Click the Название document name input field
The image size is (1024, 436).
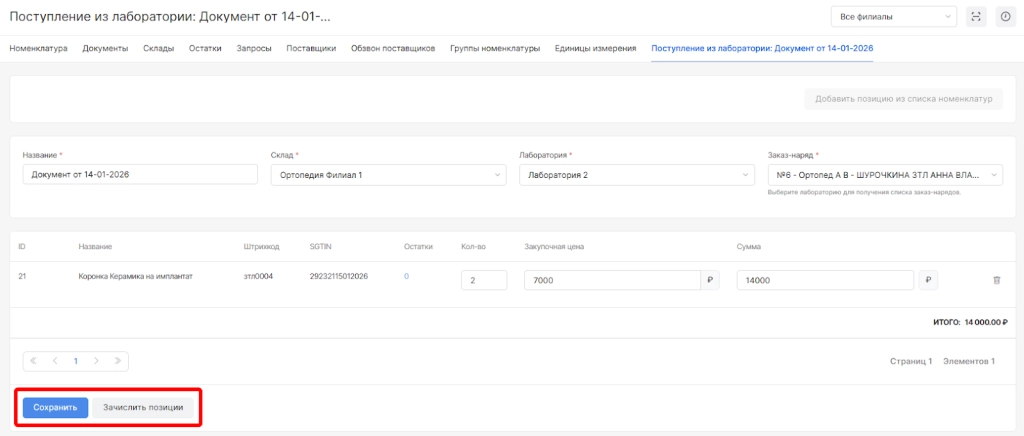pos(140,174)
